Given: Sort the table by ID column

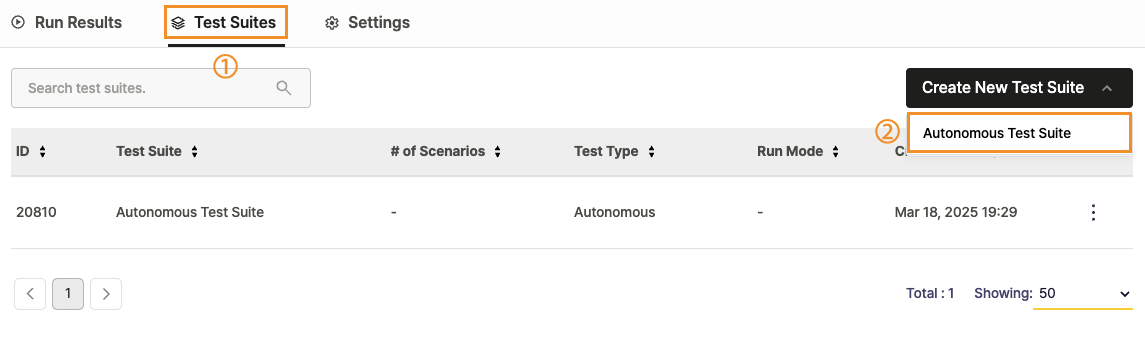Looking at the screenshot, I should [x=42, y=152].
